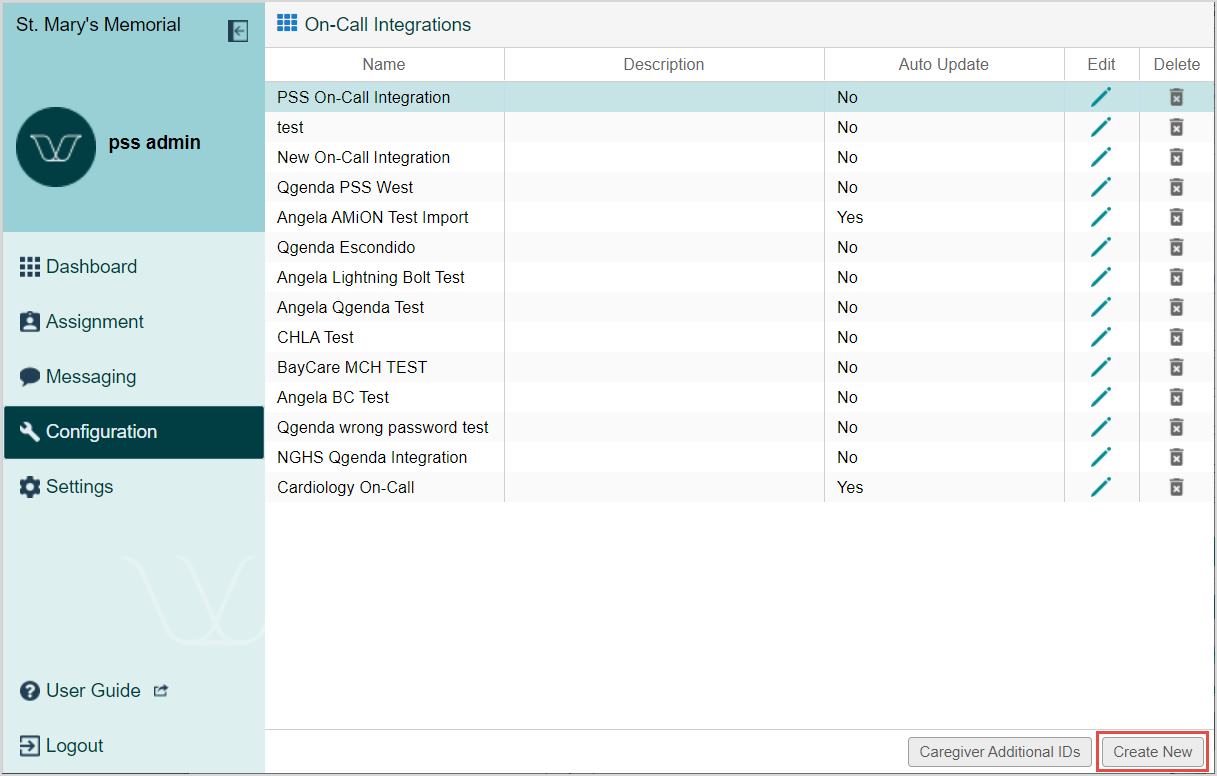Click edit pencil for PSS On-Call Integration
This screenshot has height=776, width=1217.
coord(1101,97)
